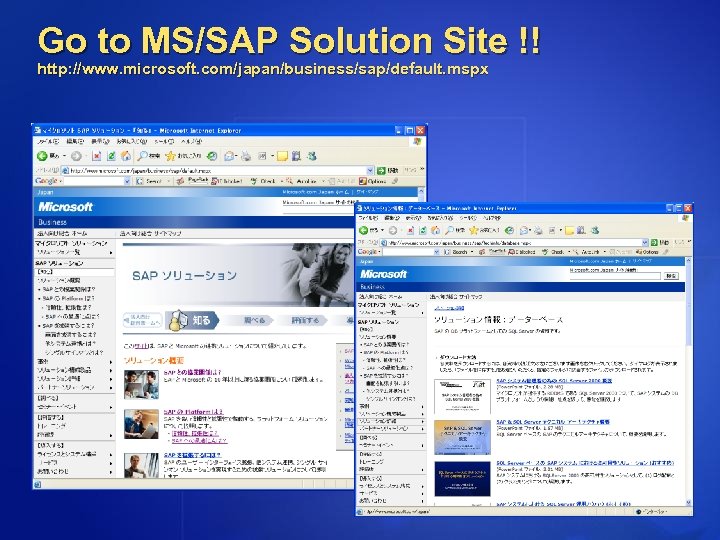Click the two-men thumbnail beside SAP との協業関係は？
This screenshot has height=540, width=720.
click(141, 384)
